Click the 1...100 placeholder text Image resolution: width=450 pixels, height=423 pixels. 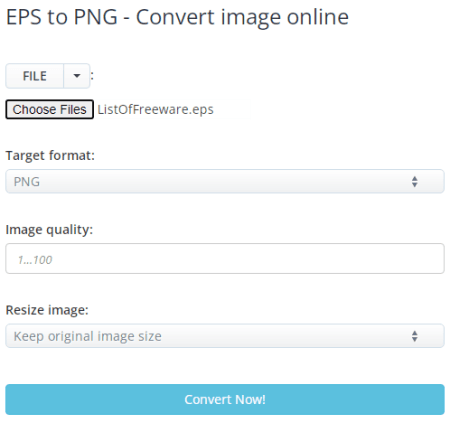click(35, 260)
